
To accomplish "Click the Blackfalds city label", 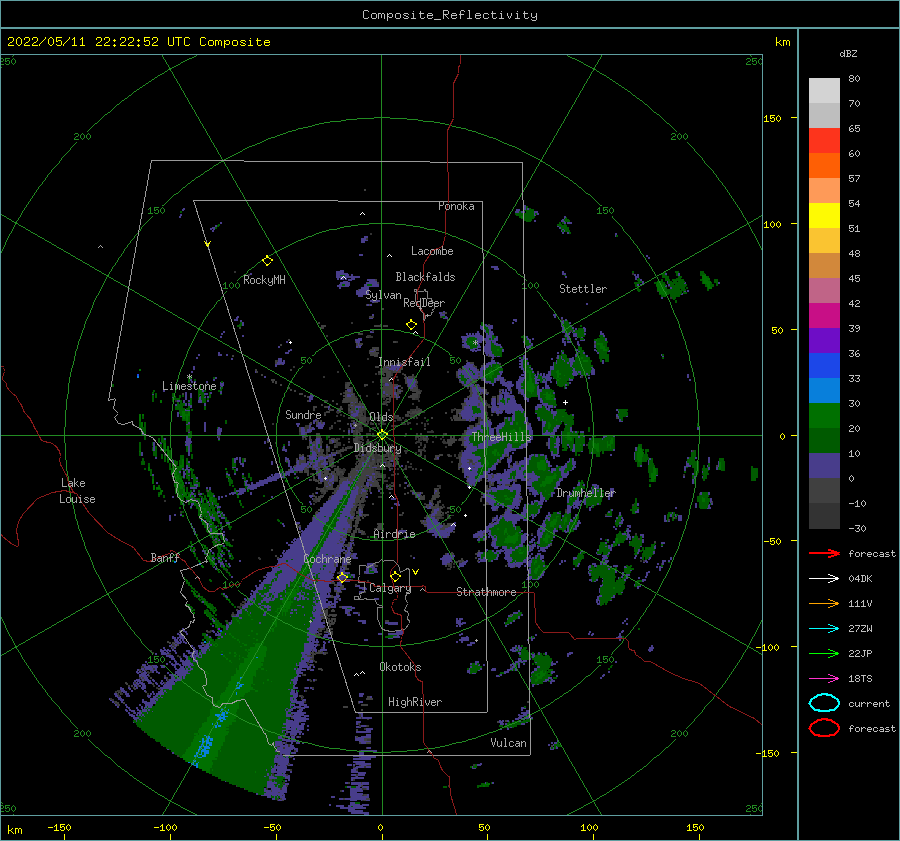I will point(425,277).
